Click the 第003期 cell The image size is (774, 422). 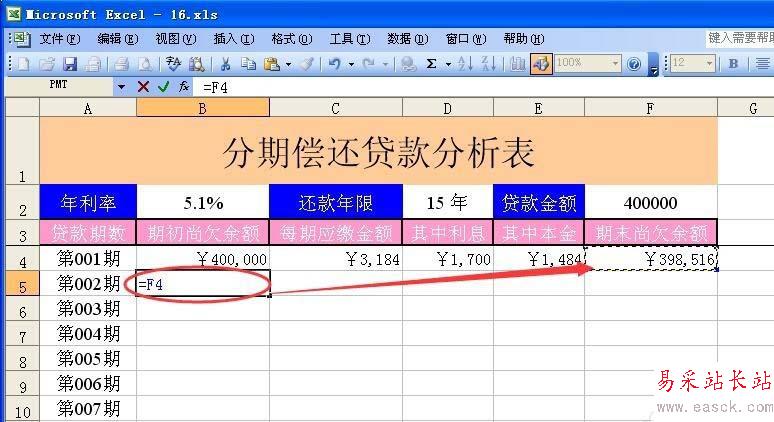tap(88, 308)
